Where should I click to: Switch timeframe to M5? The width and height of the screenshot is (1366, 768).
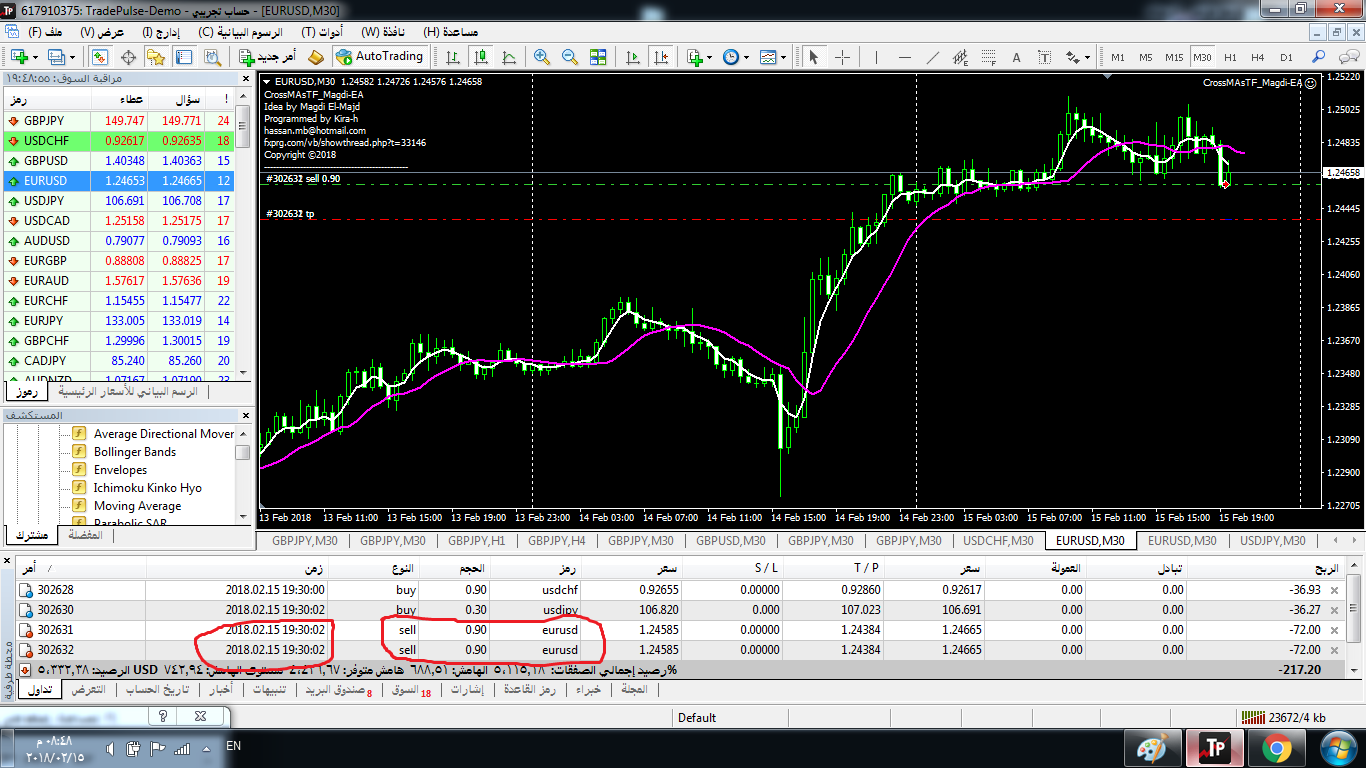pos(1146,57)
